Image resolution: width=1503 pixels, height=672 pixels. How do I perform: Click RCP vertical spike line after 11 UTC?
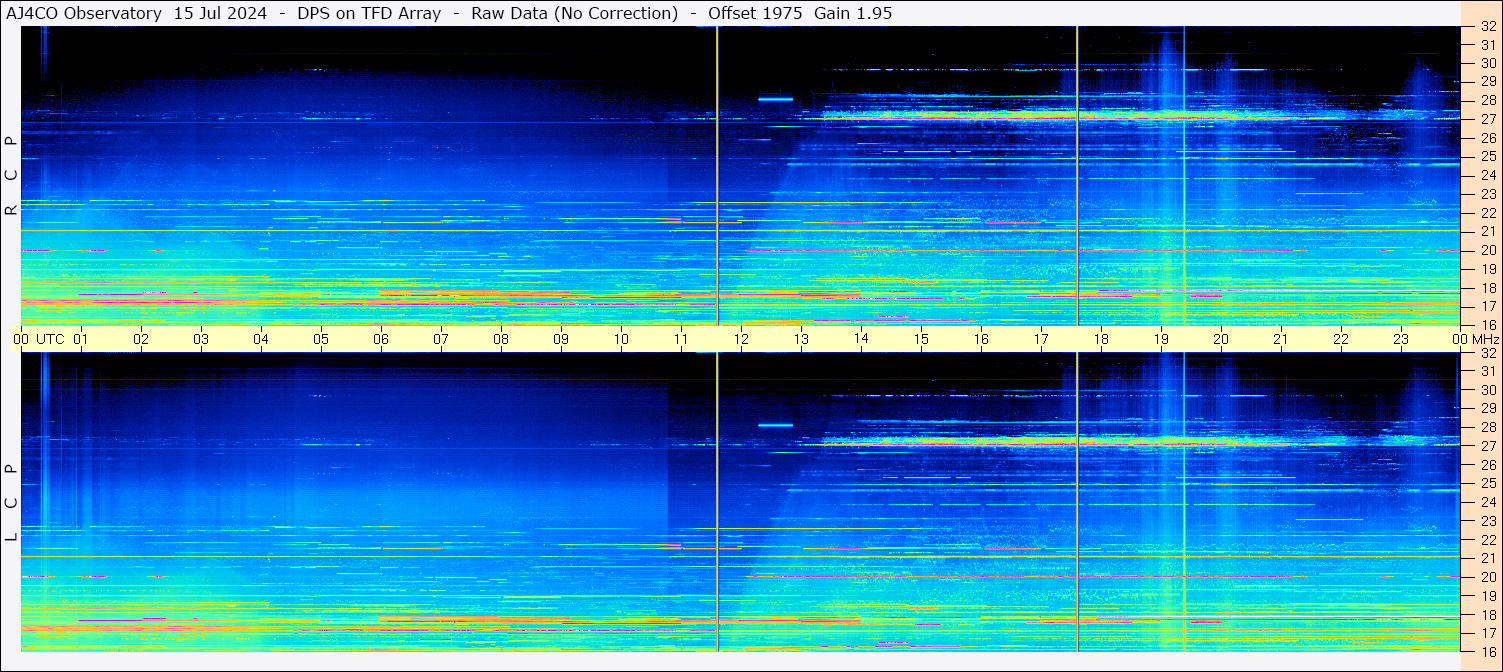pos(717,176)
